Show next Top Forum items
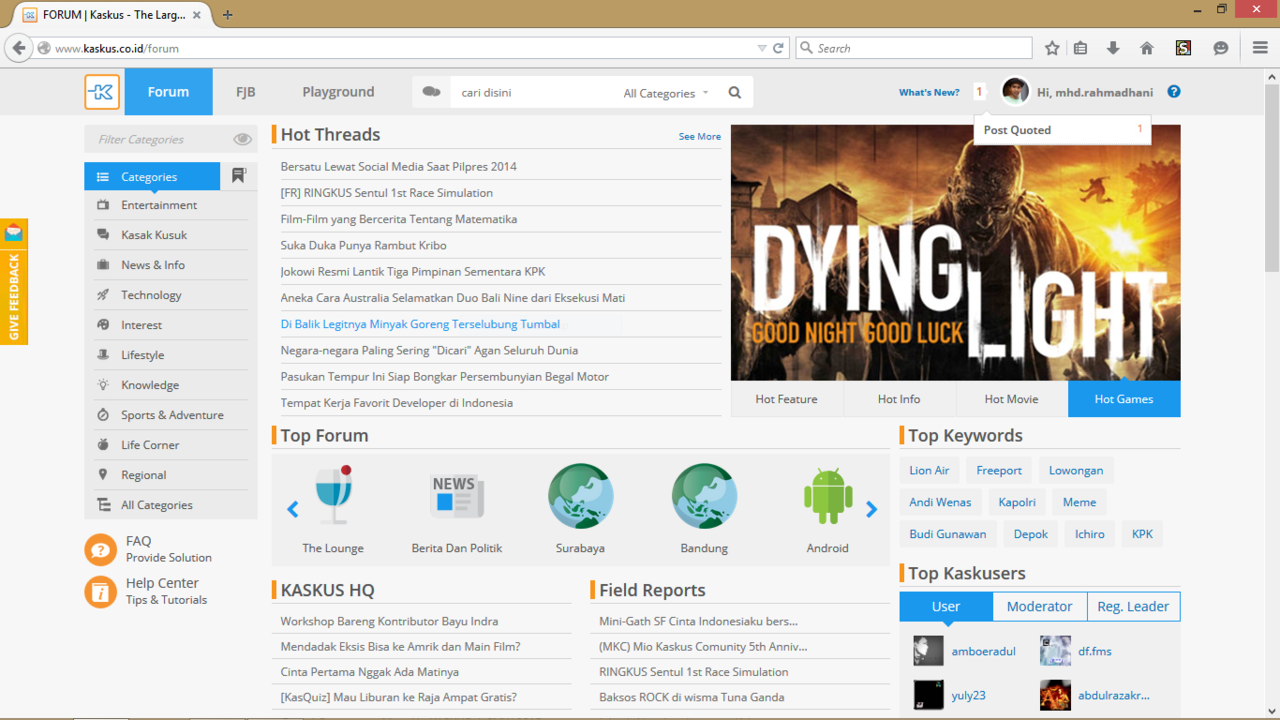The width and height of the screenshot is (1280, 720). [x=871, y=509]
